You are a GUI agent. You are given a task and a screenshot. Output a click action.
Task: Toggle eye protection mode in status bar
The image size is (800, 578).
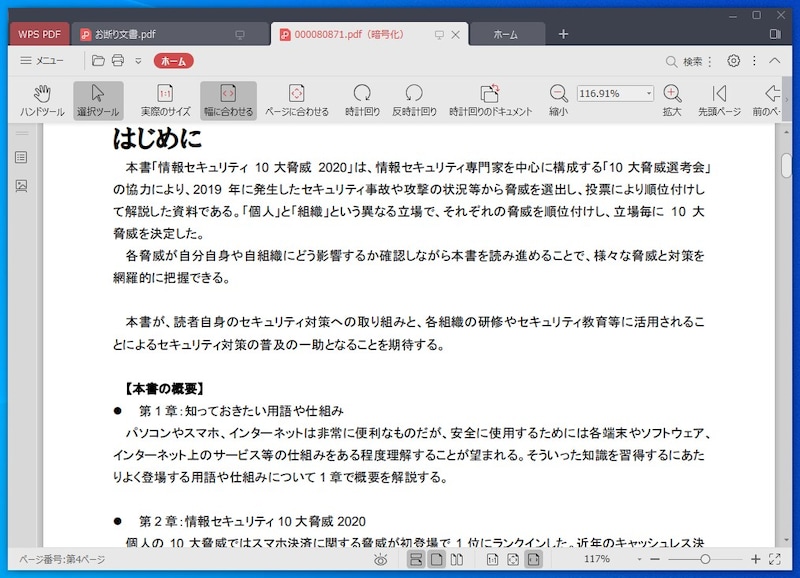(380, 560)
